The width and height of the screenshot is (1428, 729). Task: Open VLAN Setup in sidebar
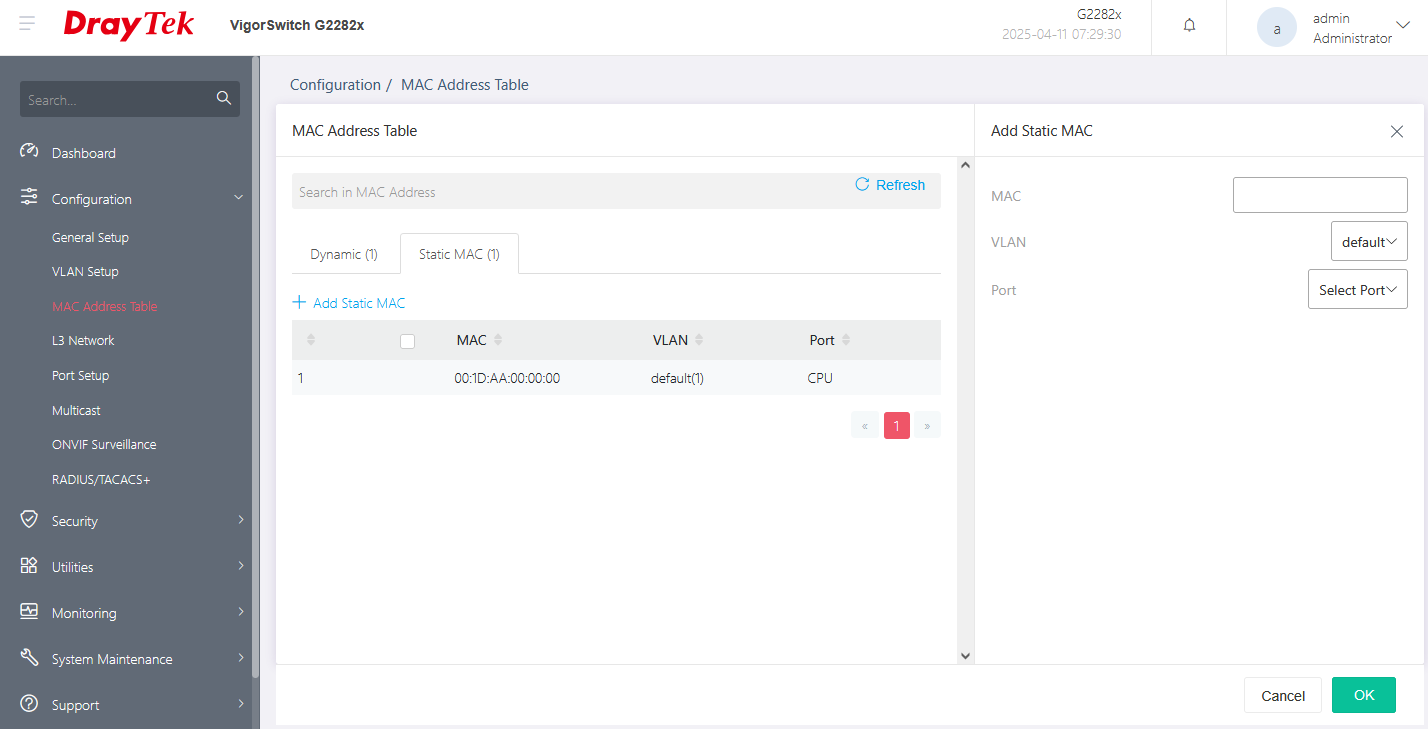pyautogui.click(x=85, y=272)
